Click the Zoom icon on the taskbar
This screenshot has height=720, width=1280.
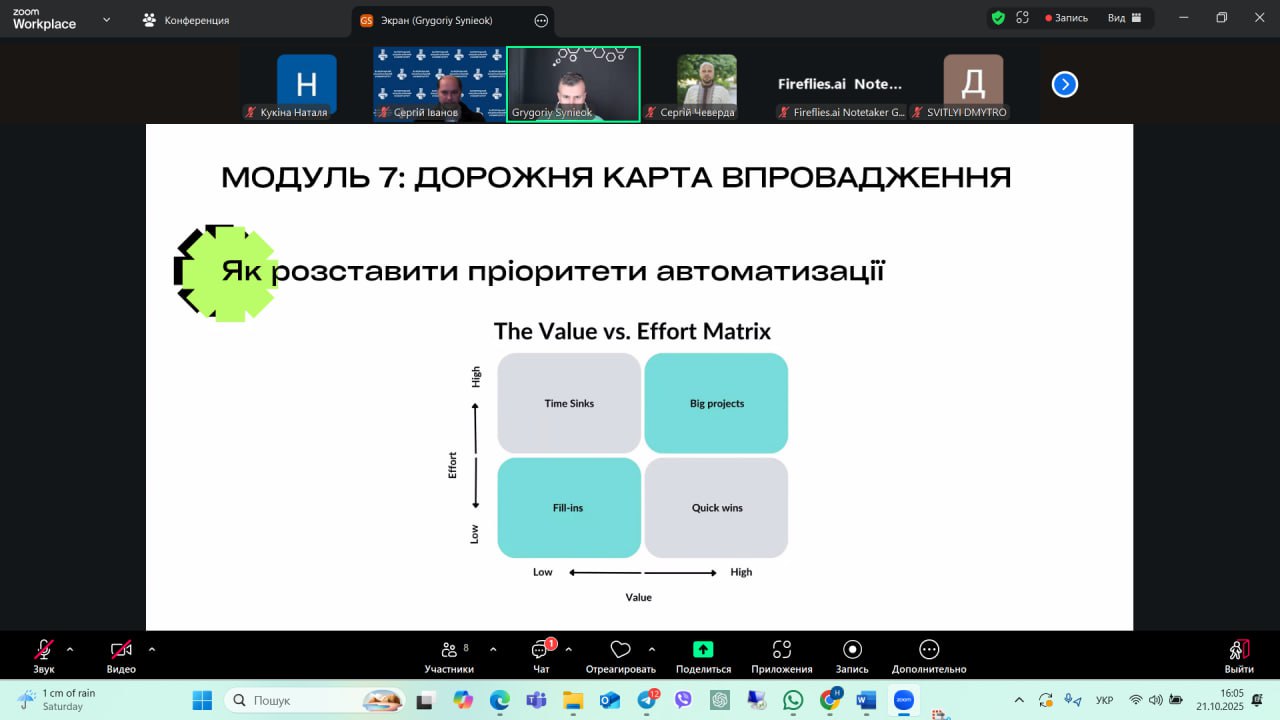(x=903, y=700)
